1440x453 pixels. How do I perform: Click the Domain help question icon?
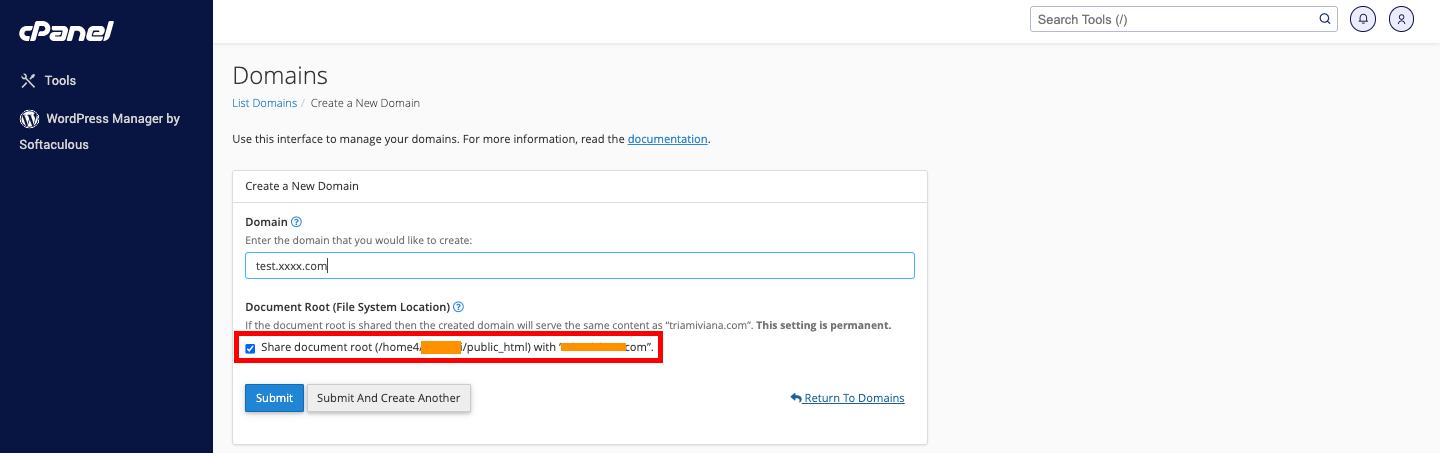296,222
